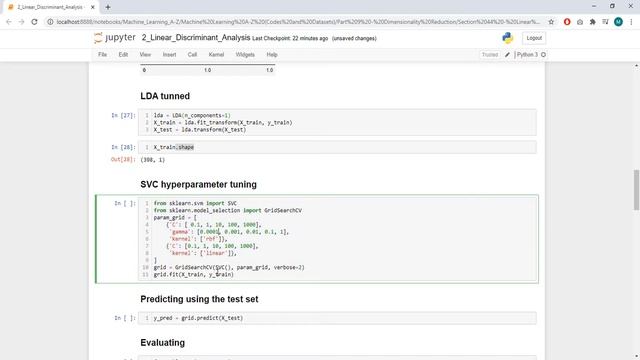Click the Evaluating heading
This screenshot has width=640, height=360.
[x=162, y=343]
